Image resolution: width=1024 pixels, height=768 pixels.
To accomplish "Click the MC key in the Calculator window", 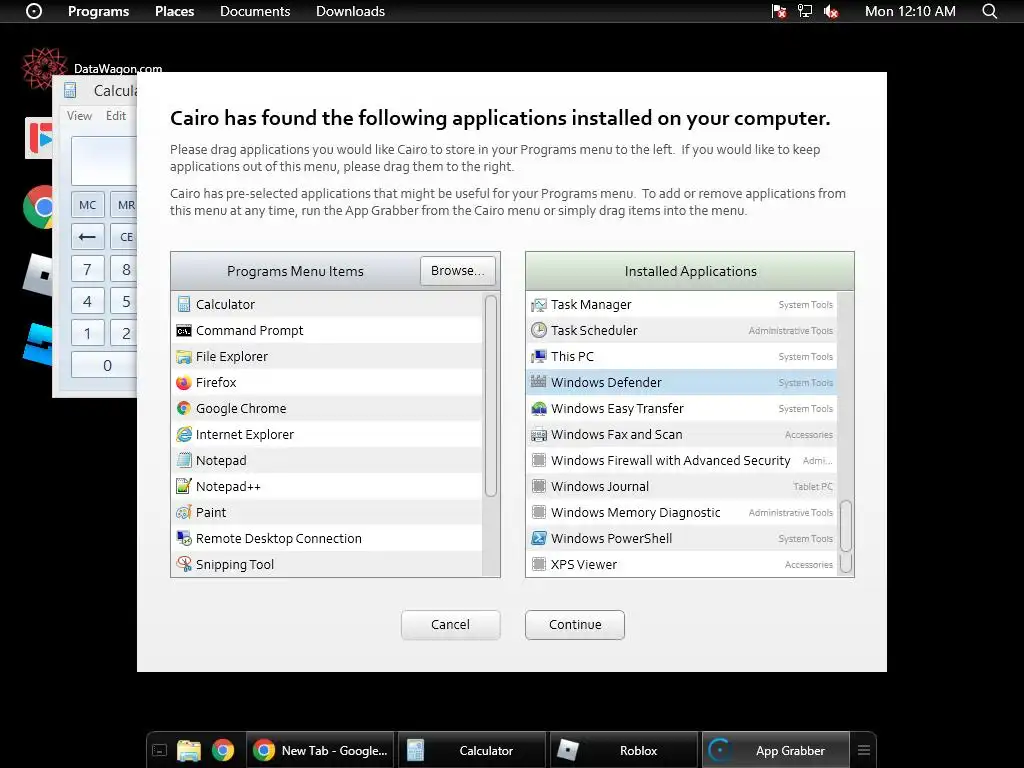I will tap(88, 205).
